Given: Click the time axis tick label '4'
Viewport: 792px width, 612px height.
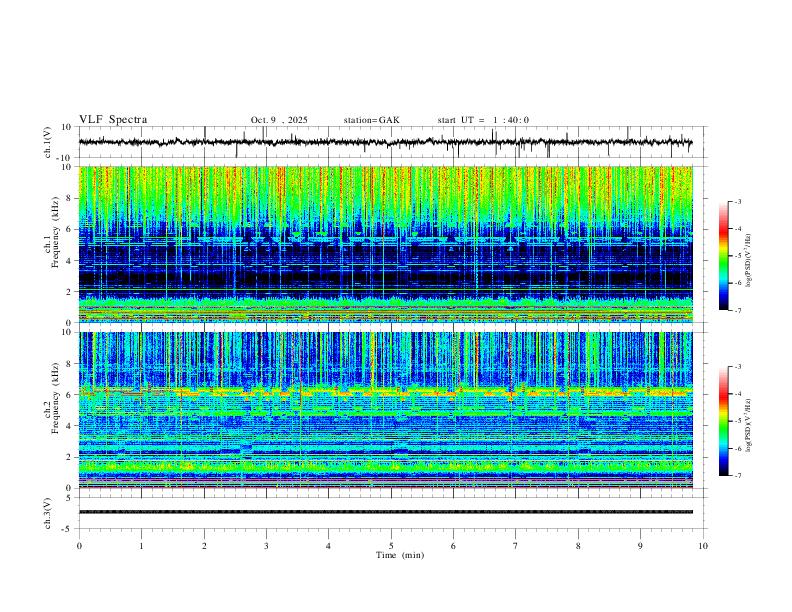Looking at the screenshot, I should pos(328,546).
